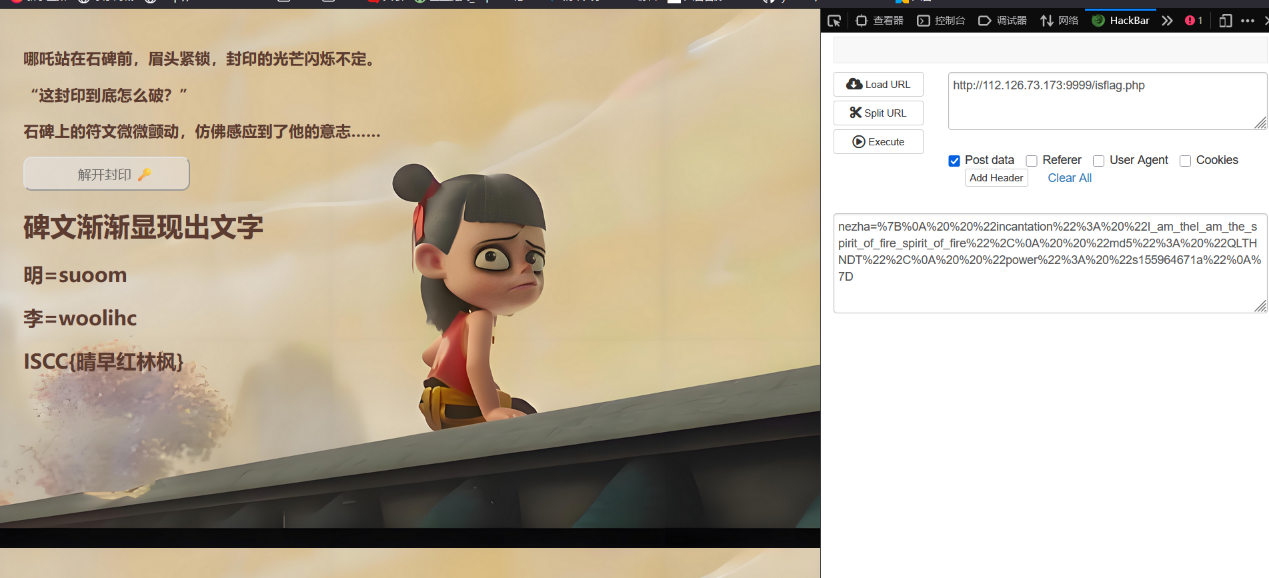The width and height of the screenshot is (1269, 578).
Task: Click the text 李=woolihc
Action: coord(80,319)
